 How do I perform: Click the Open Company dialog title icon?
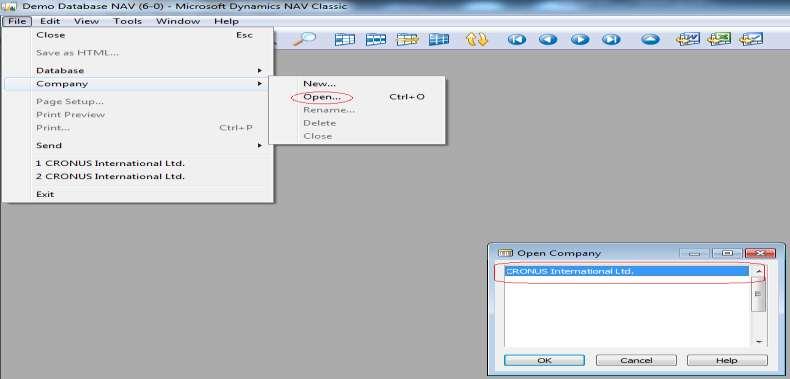click(505, 253)
